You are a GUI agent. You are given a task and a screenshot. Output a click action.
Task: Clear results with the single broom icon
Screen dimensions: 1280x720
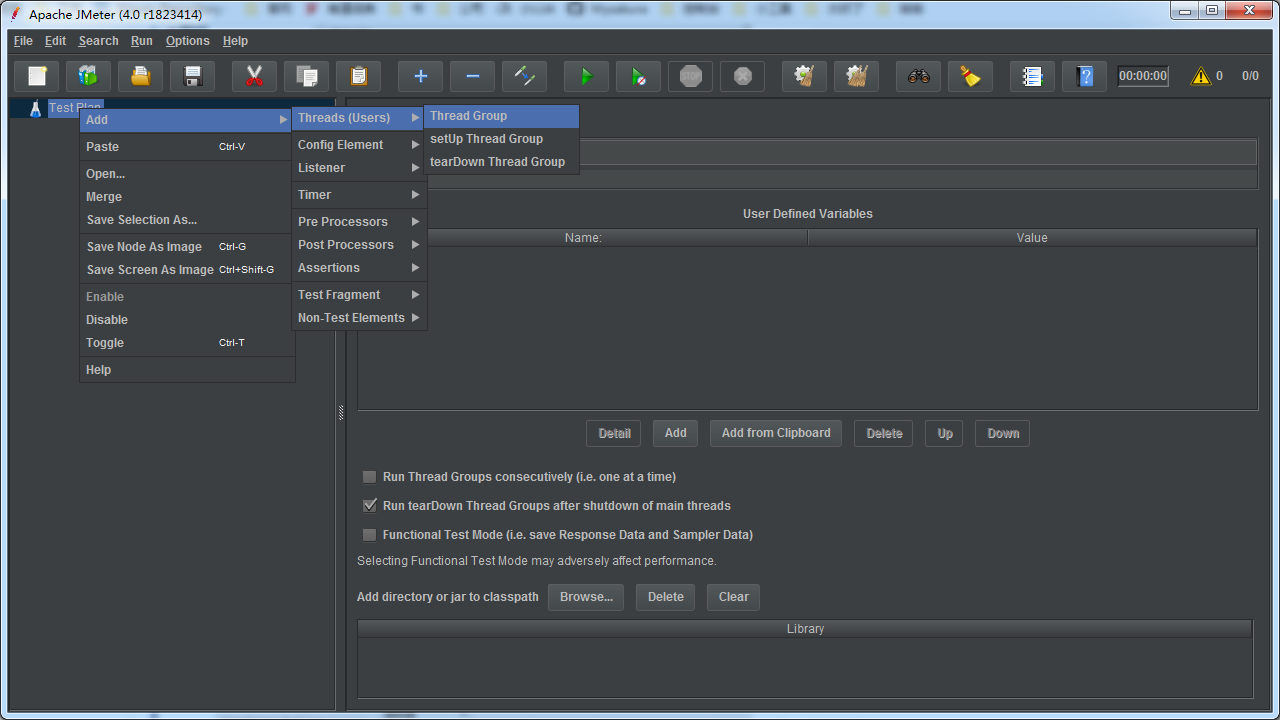805,76
